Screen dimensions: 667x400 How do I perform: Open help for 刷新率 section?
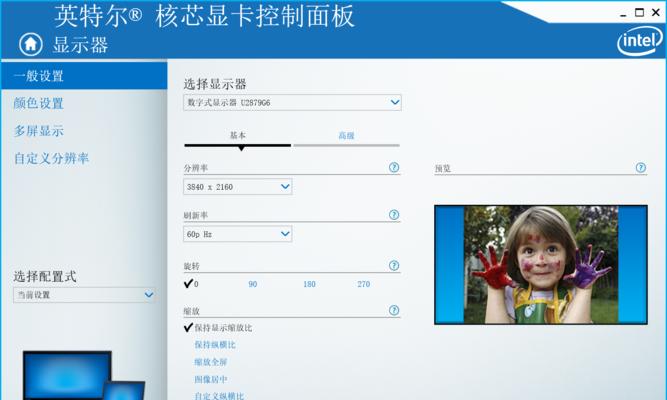(394, 215)
